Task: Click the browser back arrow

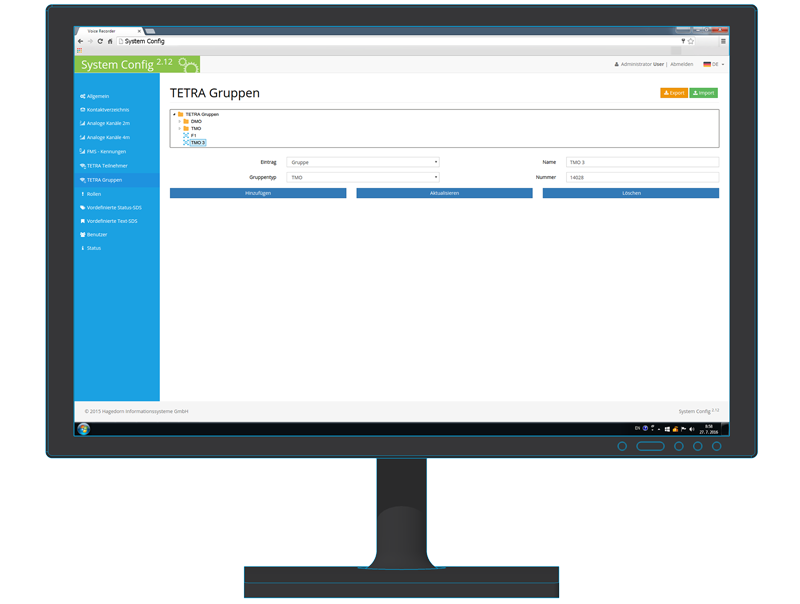Action: pyautogui.click(x=81, y=41)
